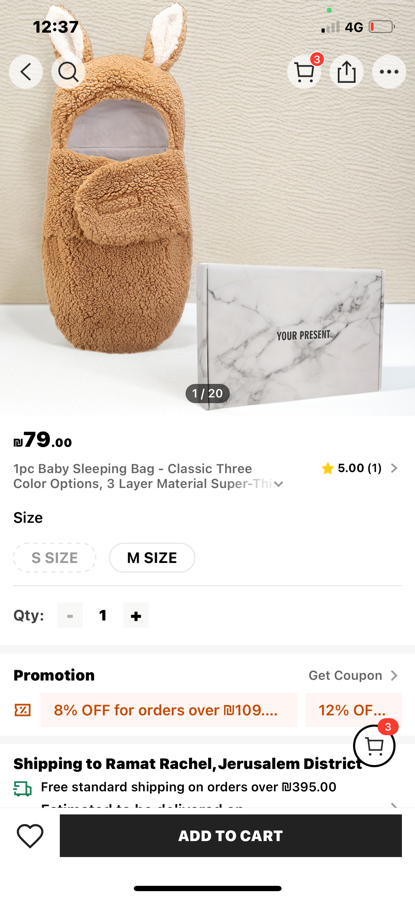Viewport: 415px width, 900px height.
Task: Tap the ADD TO CART button
Action: [231, 835]
